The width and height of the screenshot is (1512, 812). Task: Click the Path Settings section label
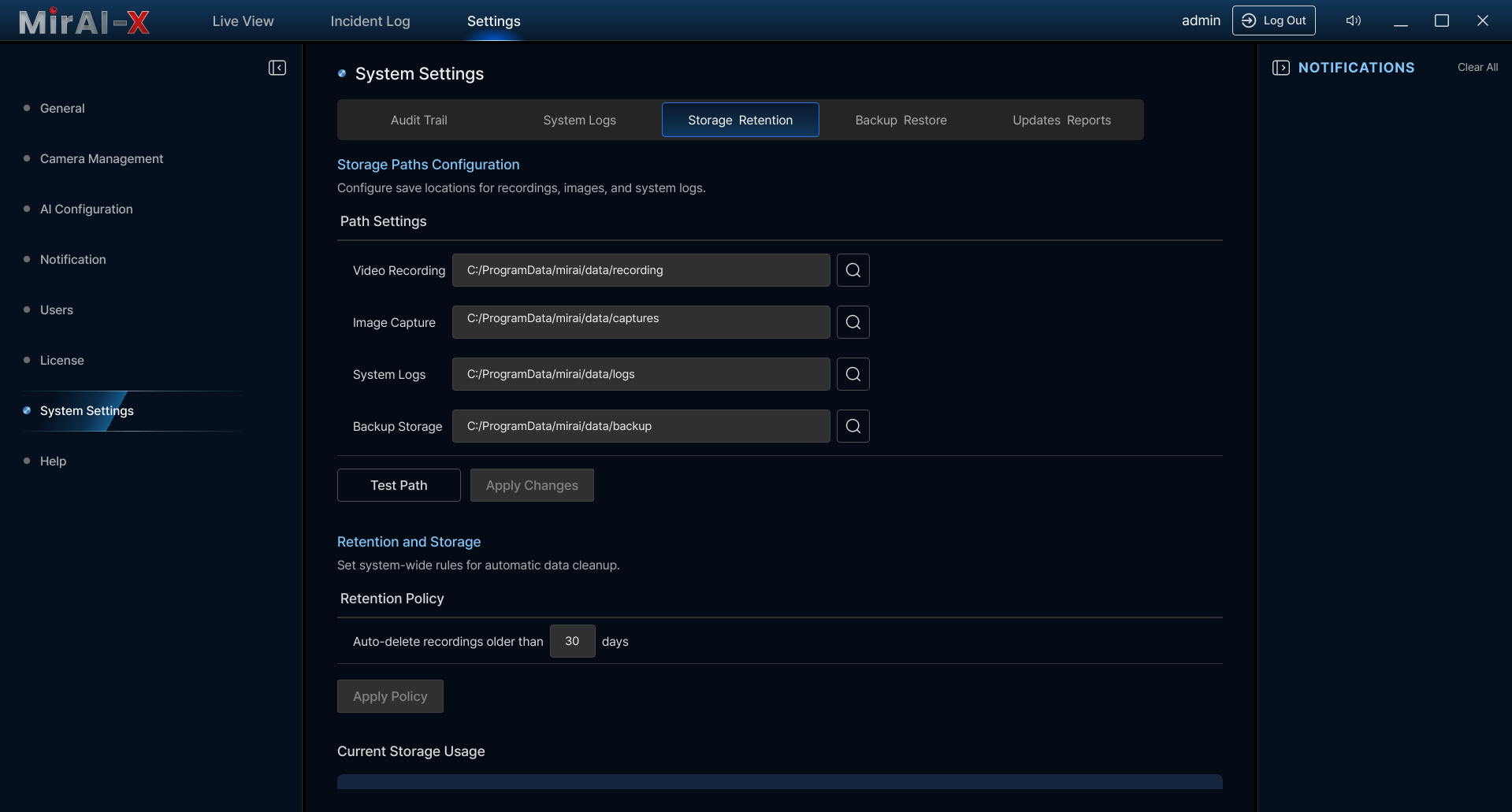click(384, 221)
